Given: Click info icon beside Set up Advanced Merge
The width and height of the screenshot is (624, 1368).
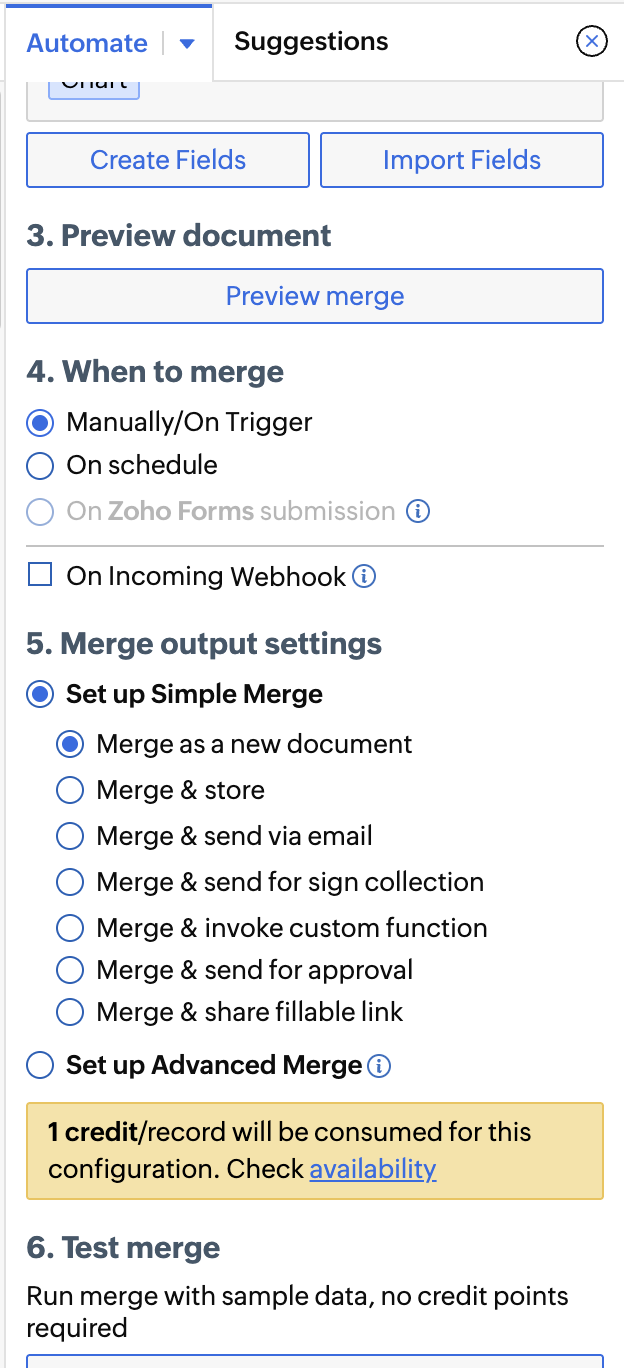Looking at the screenshot, I should click(x=379, y=1067).
